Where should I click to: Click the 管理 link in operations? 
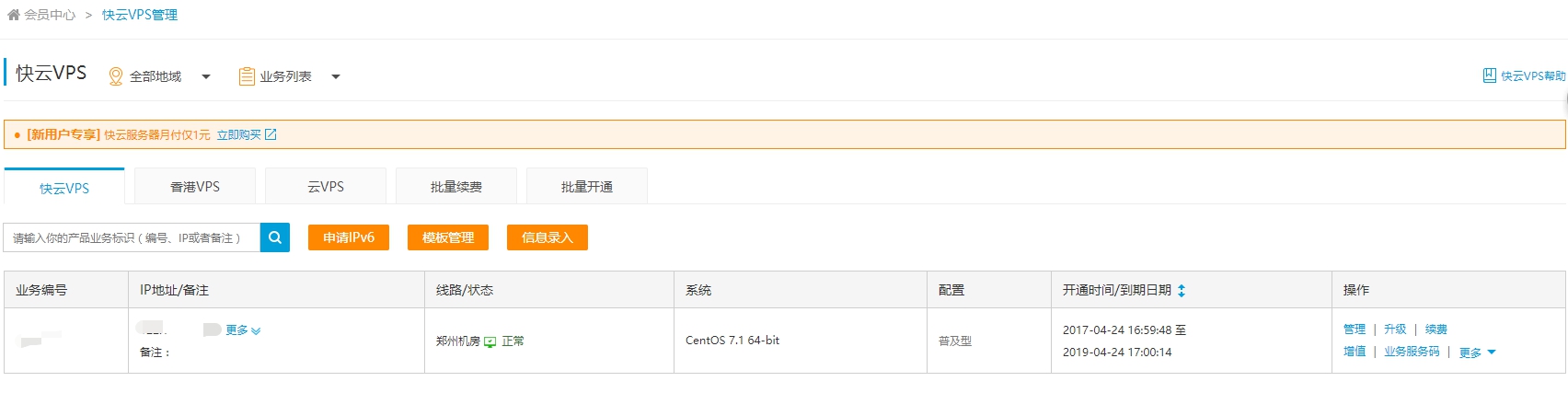coord(1355,329)
